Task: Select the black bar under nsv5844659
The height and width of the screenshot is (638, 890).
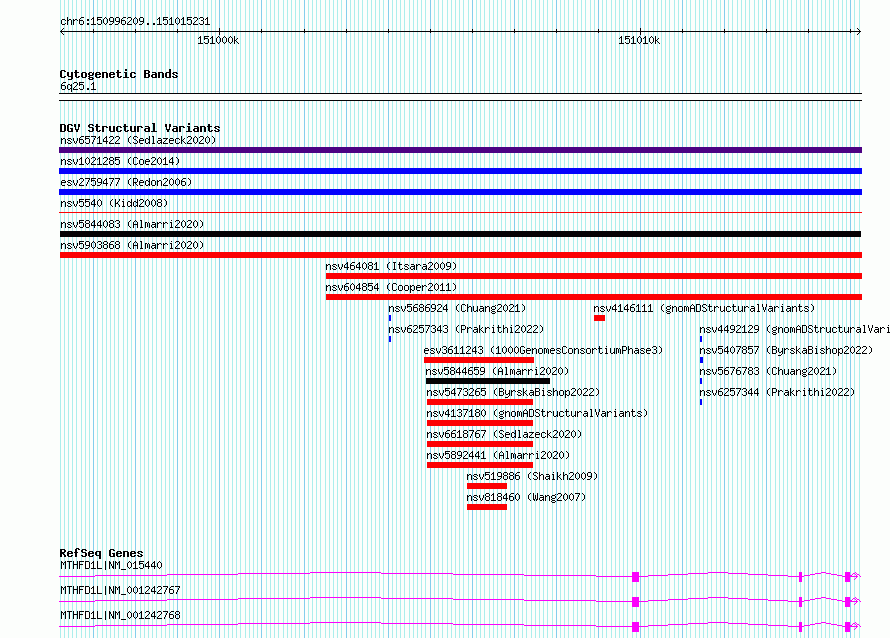Action: click(x=488, y=381)
